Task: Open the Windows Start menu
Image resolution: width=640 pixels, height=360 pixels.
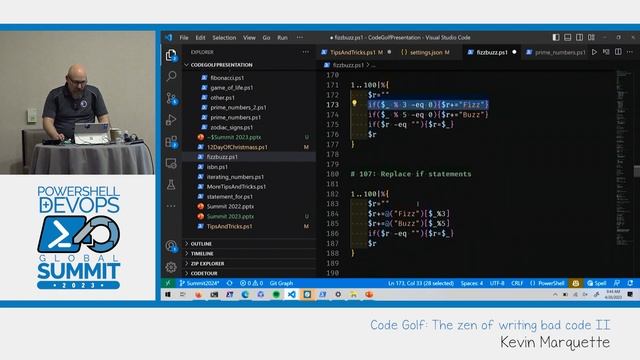Action: 168,294
